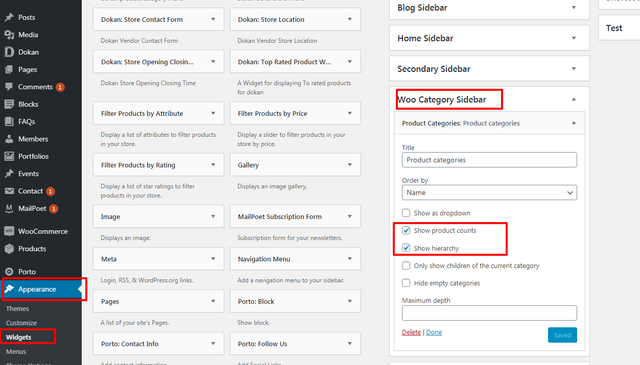This screenshot has width=640, height=365.
Task: Click the MailPoet notification count badge
Action: click(53, 209)
